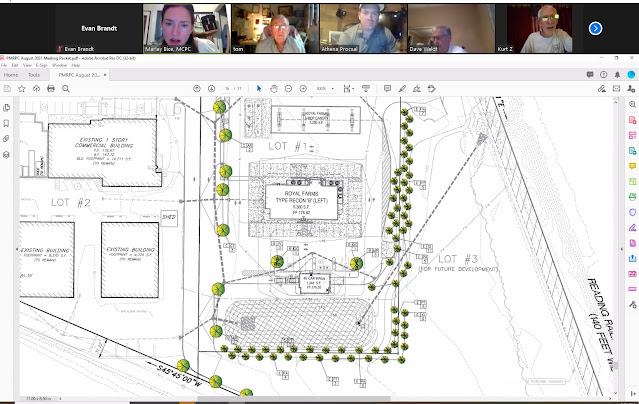The image size is (639, 404).
Task: Open the Help menu
Action: pyautogui.click(x=76, y=65)
